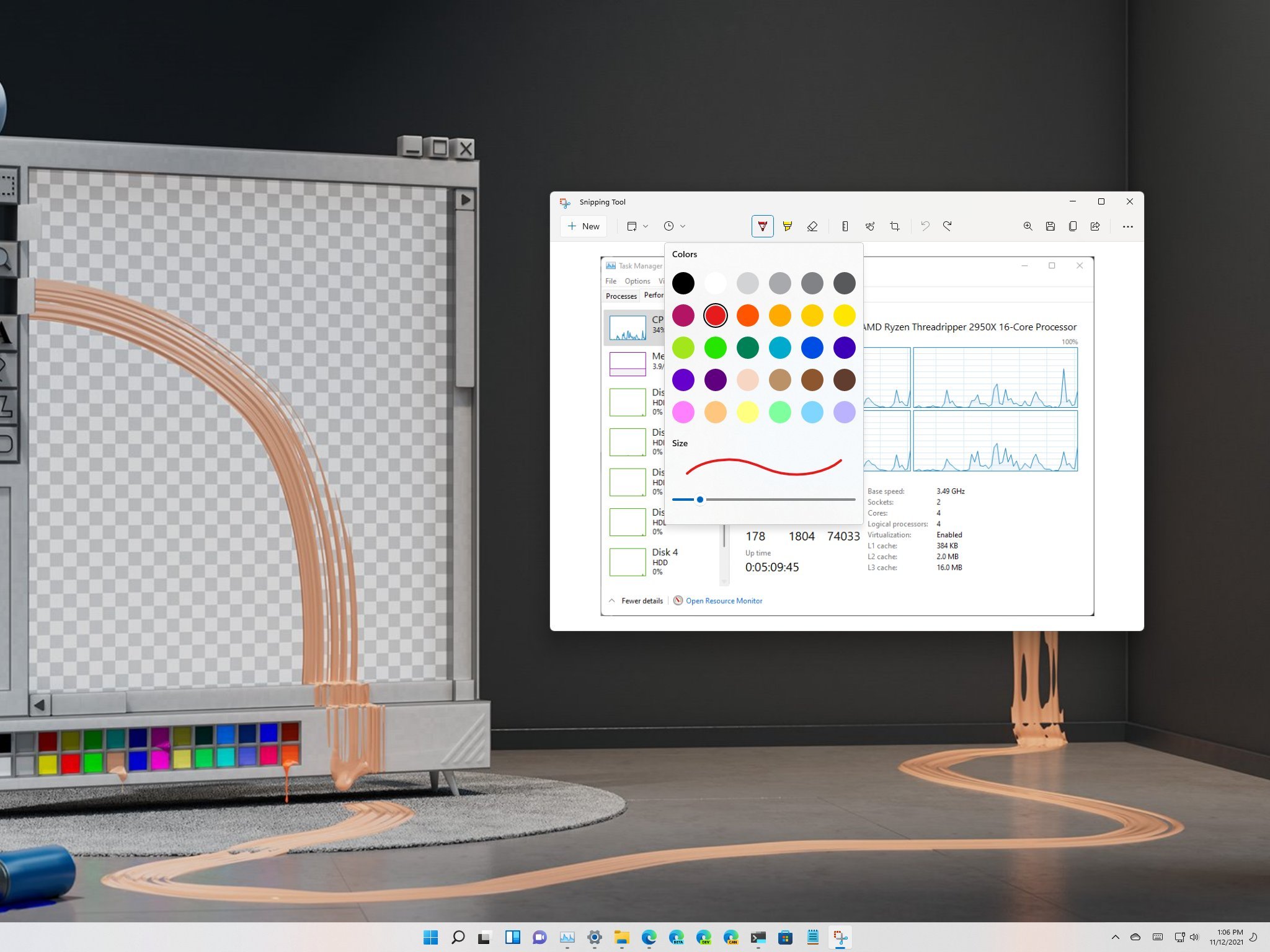Screen dimensions: 1270x952
Task: Open Microsoft Store from taskbar
Action: (x=785, y=937)
